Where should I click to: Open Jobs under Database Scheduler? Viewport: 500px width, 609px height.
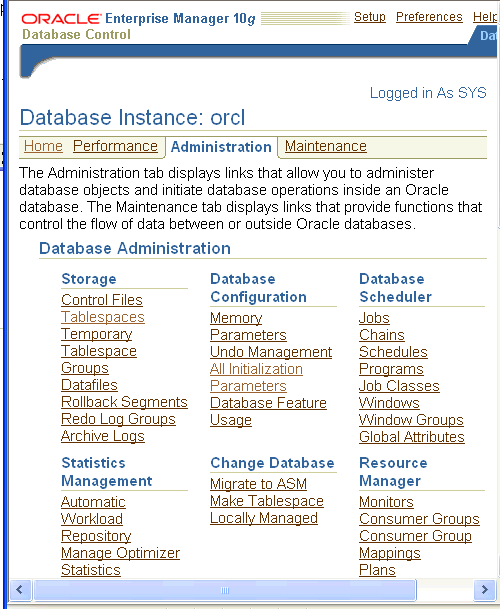pos(374,318)
